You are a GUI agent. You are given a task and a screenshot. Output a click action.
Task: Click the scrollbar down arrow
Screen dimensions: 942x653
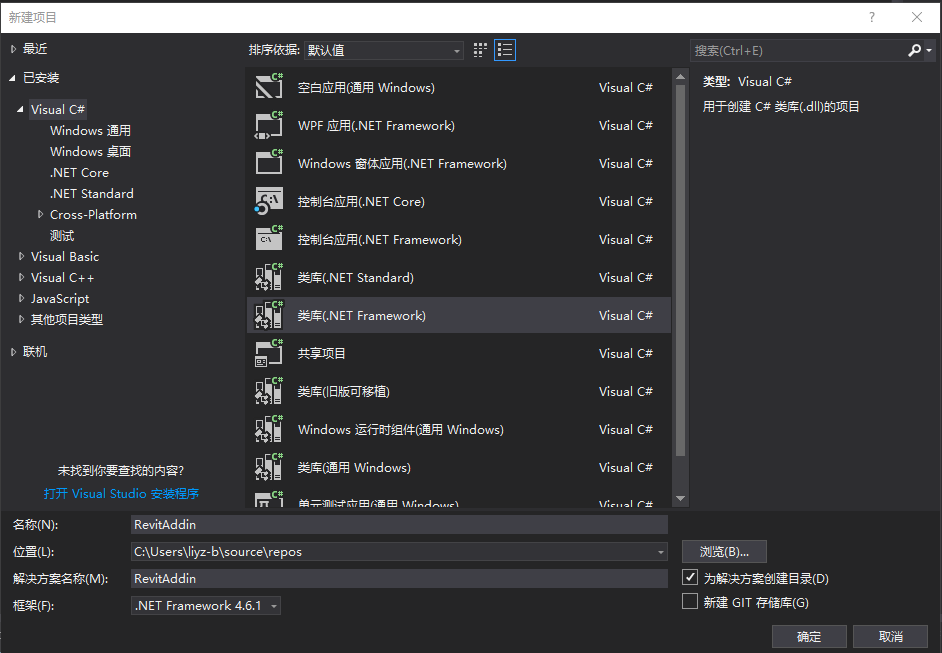[680, 498]
